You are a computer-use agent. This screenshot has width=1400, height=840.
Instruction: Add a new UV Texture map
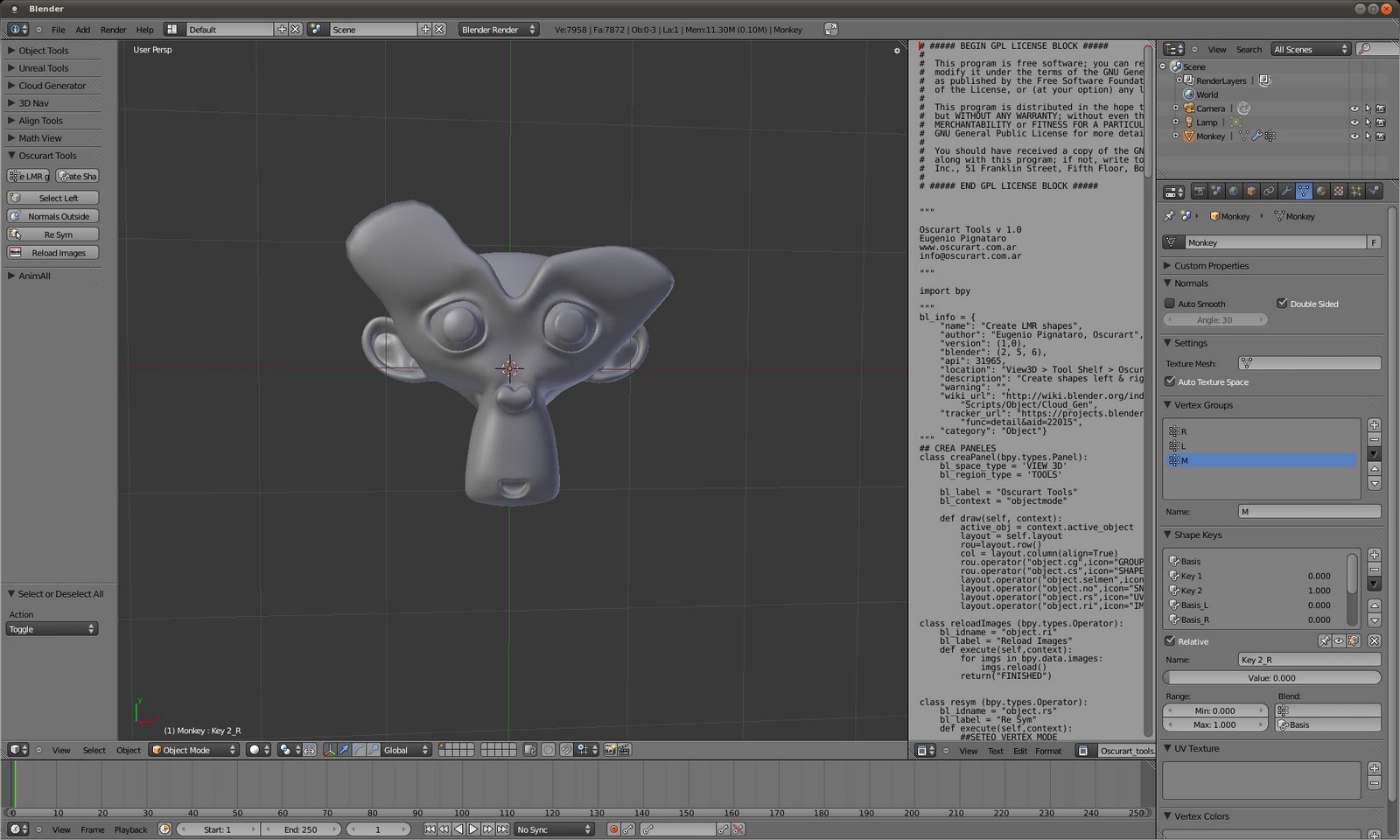[x=1374, y=768]
